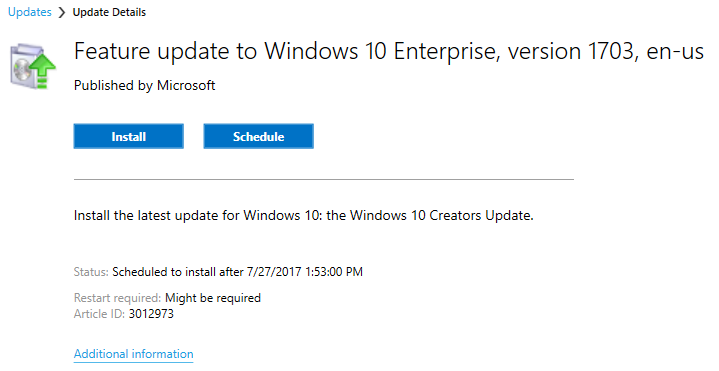Click the green arrow on the update icon
The height and width of the screenshot is (371, 719).
pyautogui.click(x=43, y=70)
